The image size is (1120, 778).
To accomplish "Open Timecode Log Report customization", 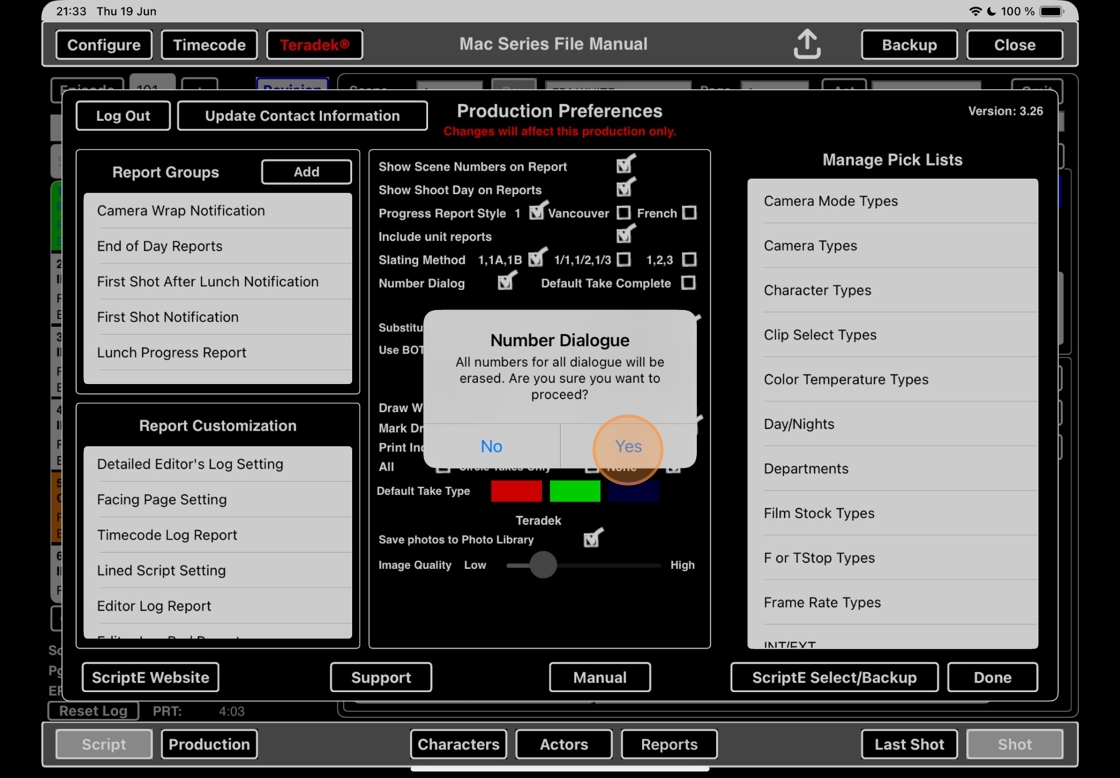I will point(218,535).
